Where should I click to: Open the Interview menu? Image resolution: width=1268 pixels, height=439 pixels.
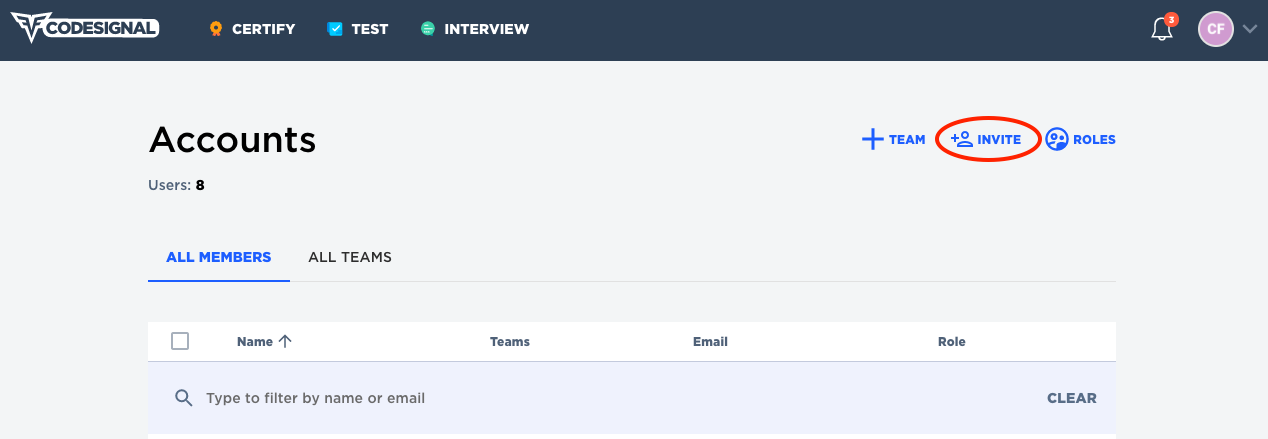475,29
